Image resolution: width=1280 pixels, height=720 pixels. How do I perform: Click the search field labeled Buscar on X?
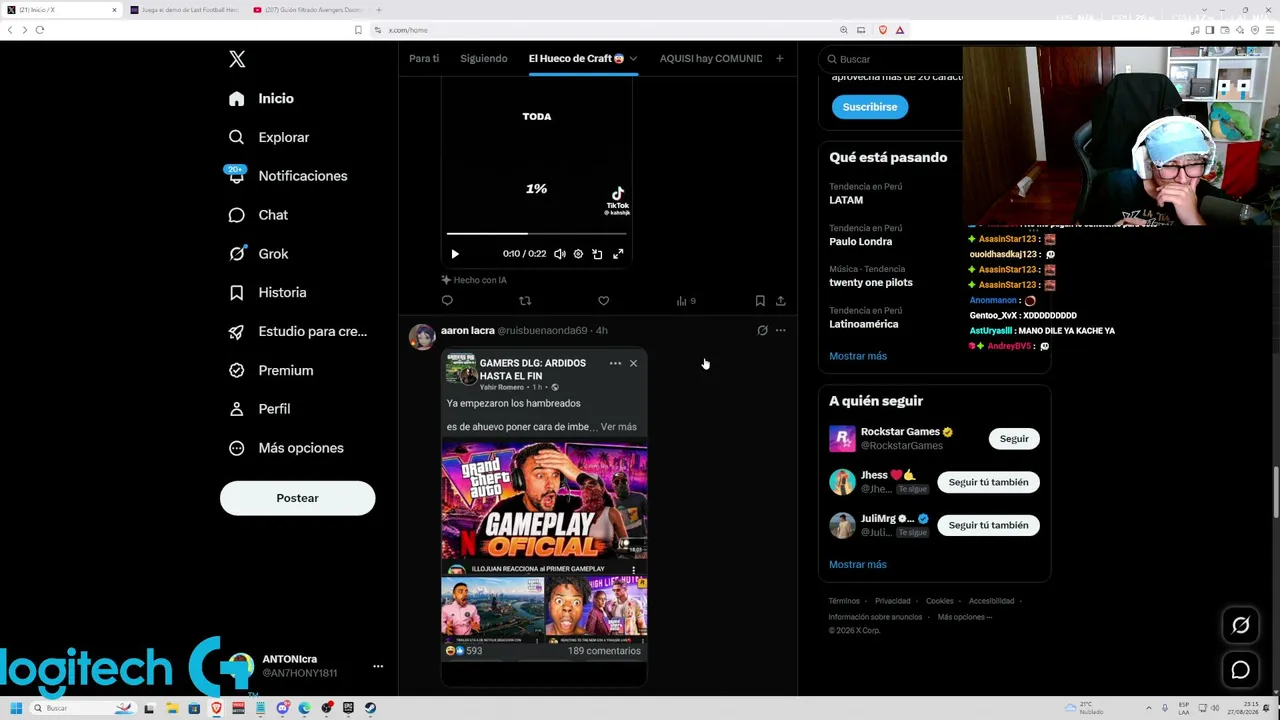(x=890, y=59)
